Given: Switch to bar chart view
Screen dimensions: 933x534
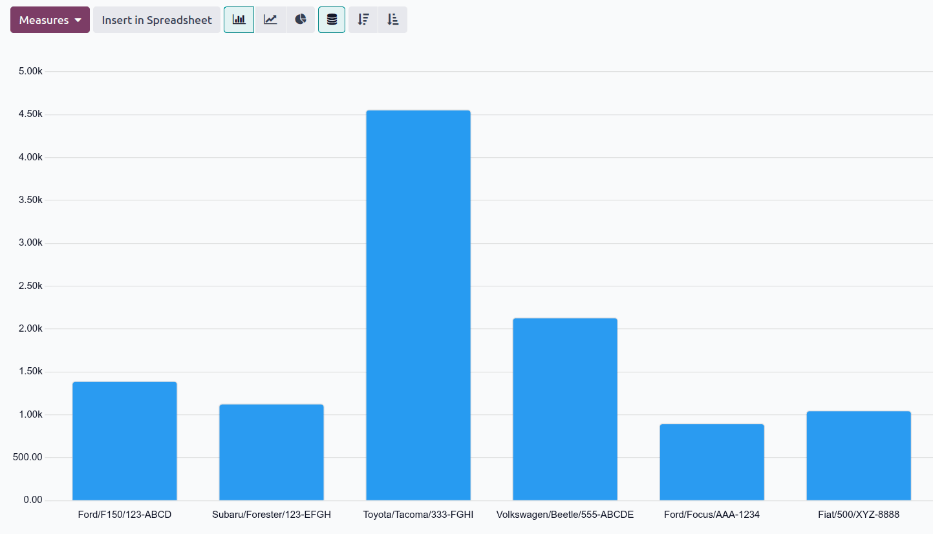Looking at the screenshot, I should [239, 20].
